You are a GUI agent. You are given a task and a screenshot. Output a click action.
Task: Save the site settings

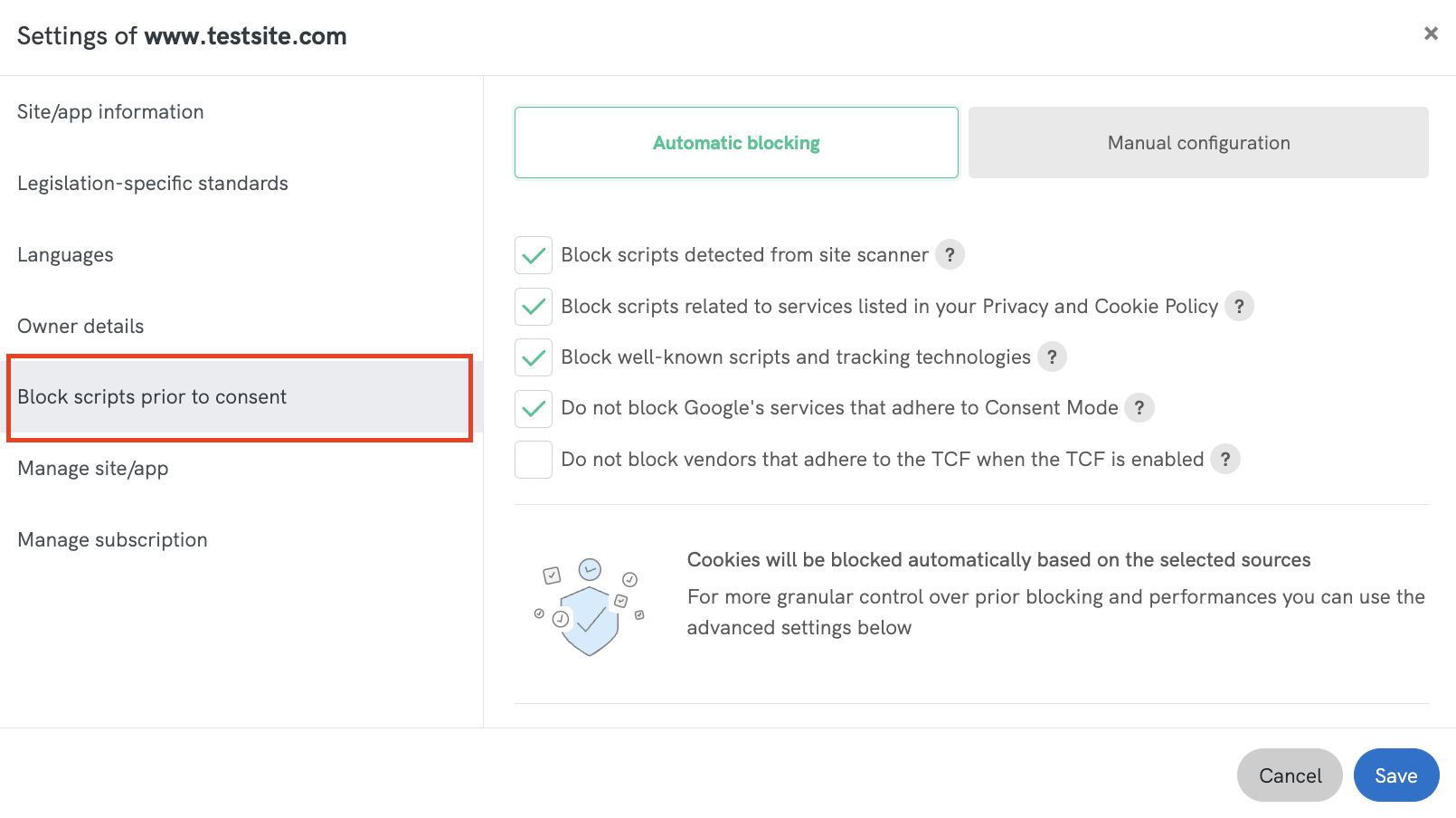[x=1395, y=775]
